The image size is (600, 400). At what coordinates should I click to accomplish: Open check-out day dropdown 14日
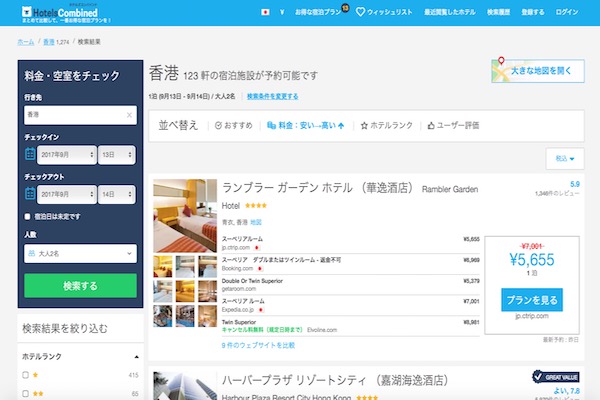(117, 194)
